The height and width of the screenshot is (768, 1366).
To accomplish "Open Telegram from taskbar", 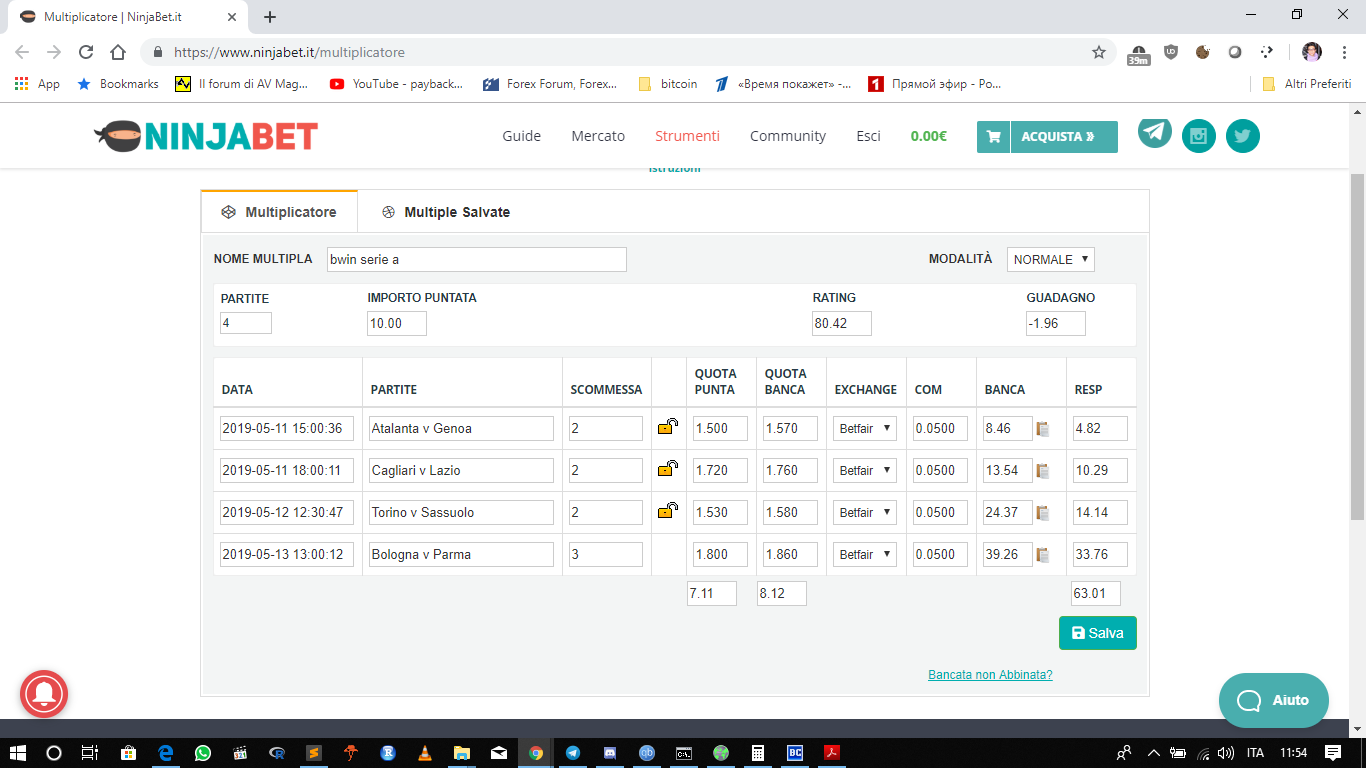I will 572,753.
